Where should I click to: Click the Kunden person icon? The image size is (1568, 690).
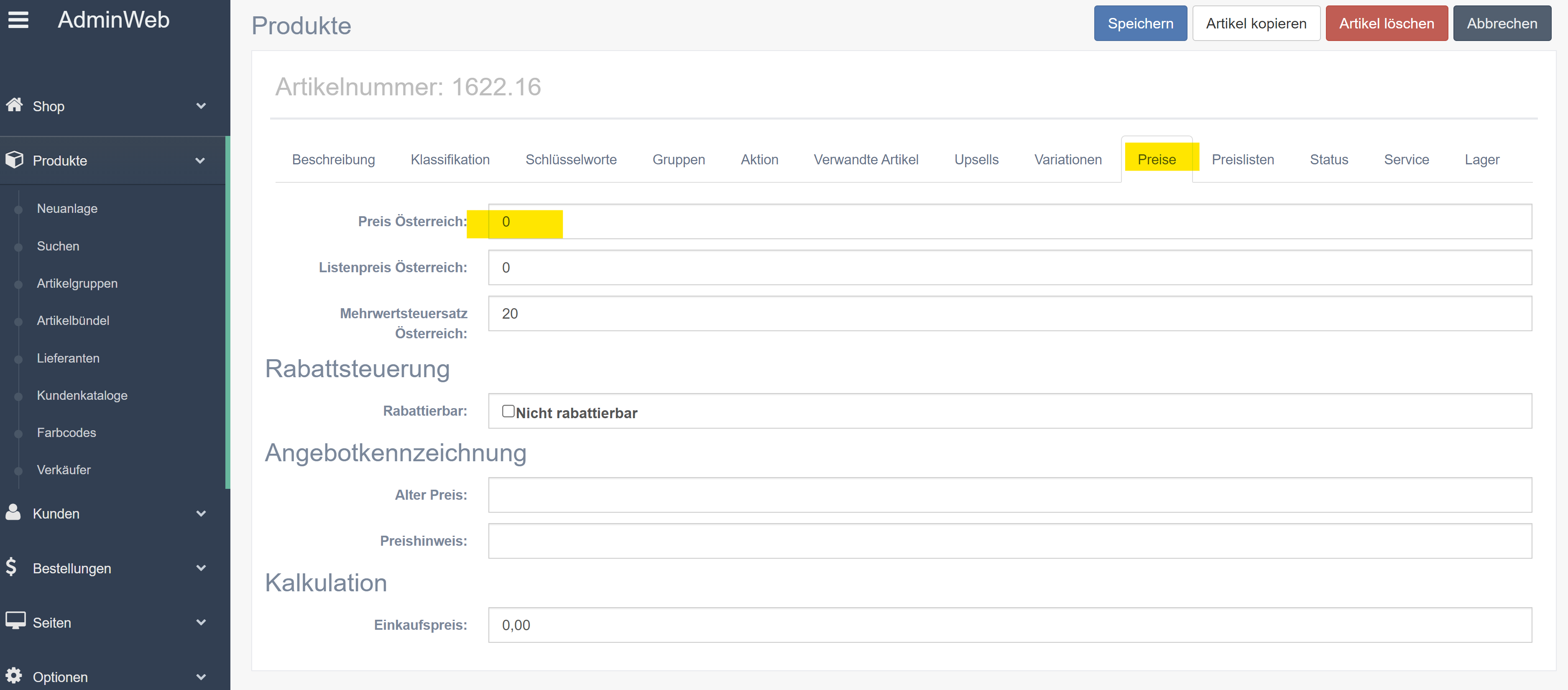tap(13, 512)
